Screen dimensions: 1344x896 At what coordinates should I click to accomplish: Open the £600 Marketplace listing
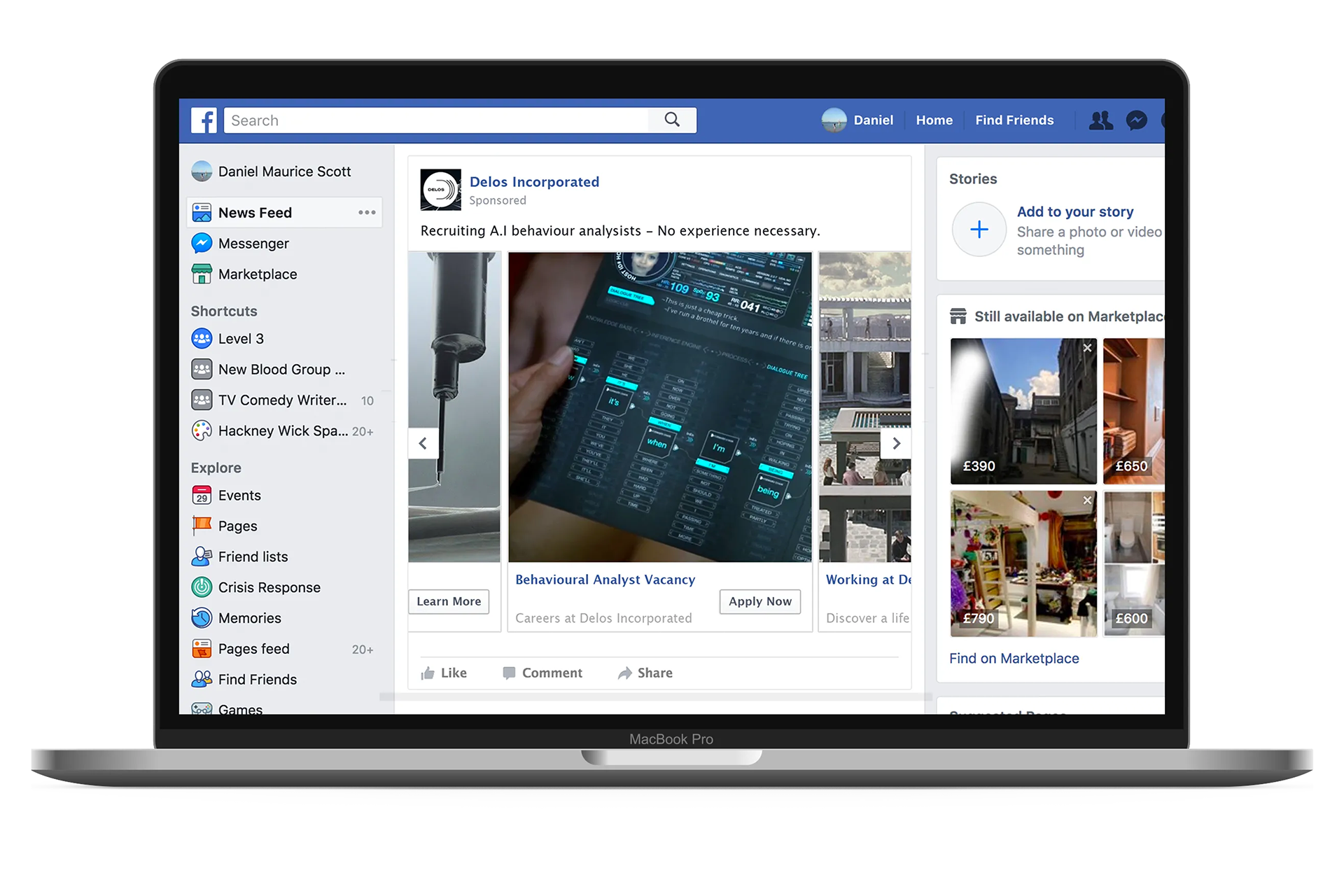pyautogui.click(x=1134, y=563)
